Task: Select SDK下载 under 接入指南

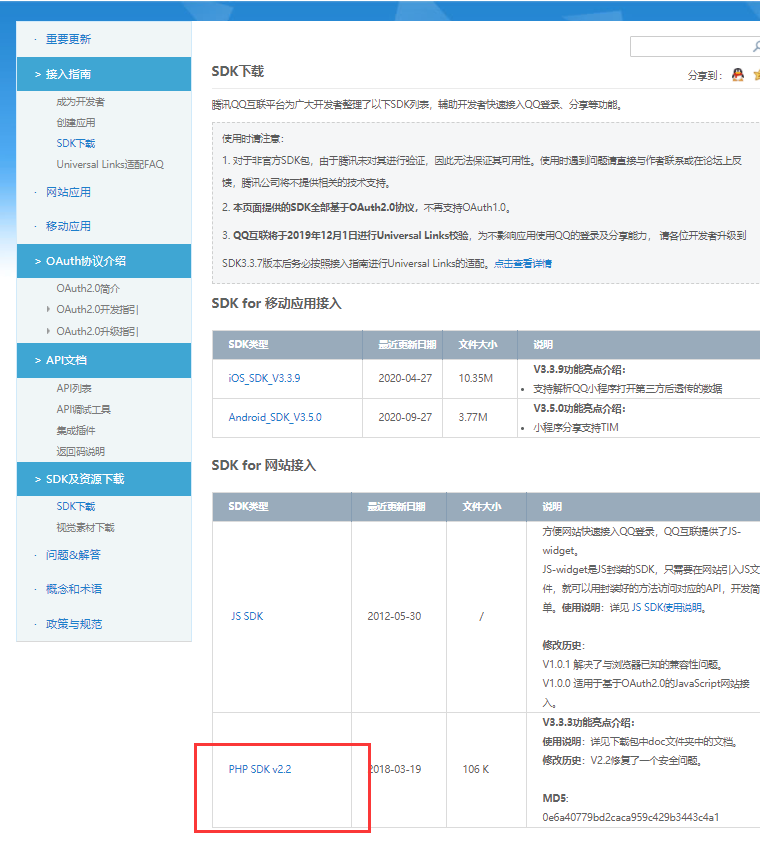Action: [76, 143]
